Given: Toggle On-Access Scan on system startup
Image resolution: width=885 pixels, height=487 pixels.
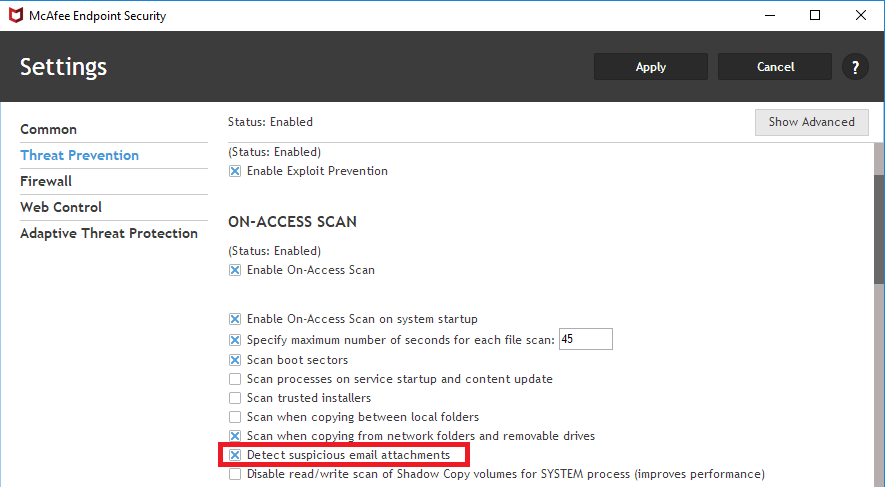Looking at the screenshot, I should 235,319.
